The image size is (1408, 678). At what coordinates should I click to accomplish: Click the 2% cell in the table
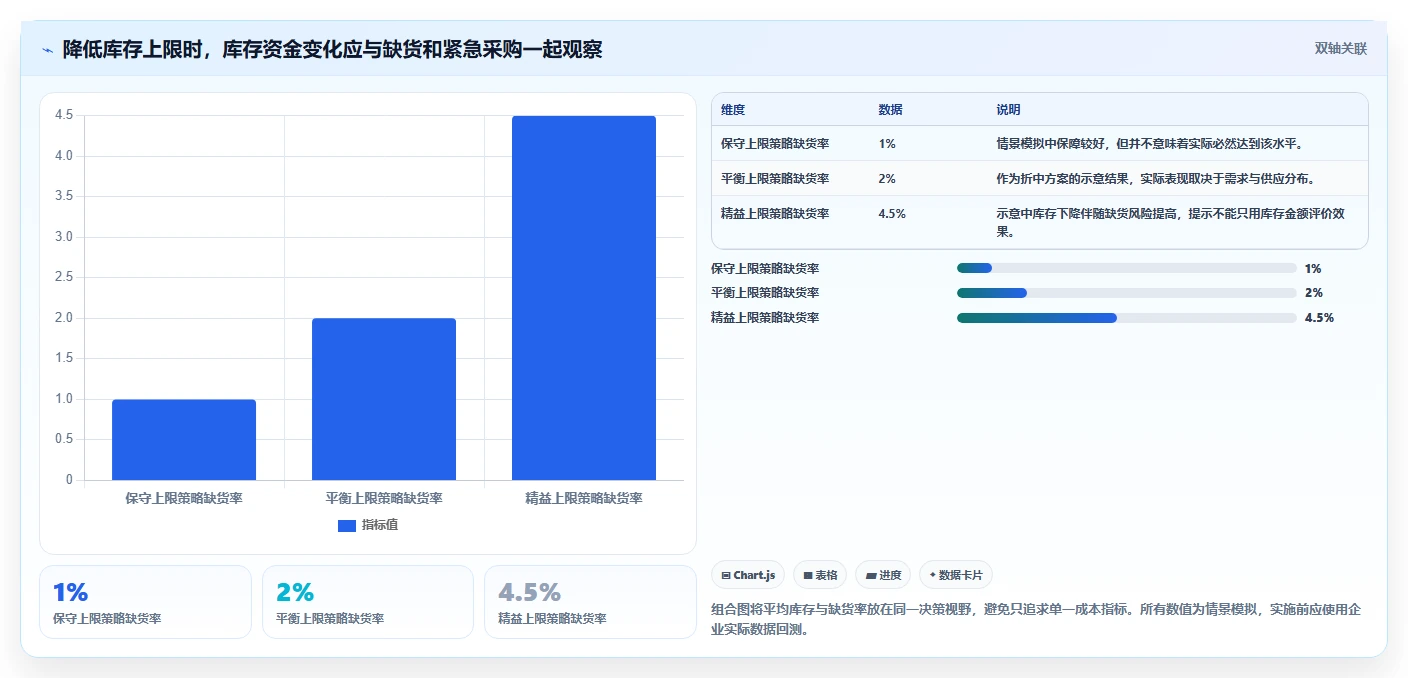coord(887,178)
